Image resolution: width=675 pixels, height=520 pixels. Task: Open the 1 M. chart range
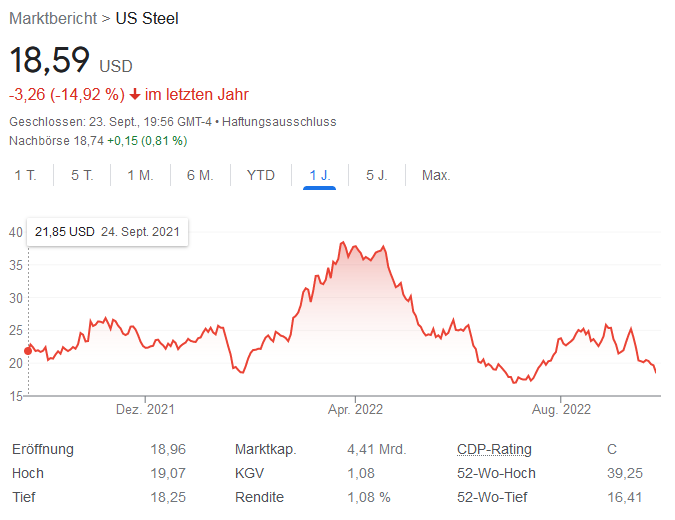coord(140,175)
